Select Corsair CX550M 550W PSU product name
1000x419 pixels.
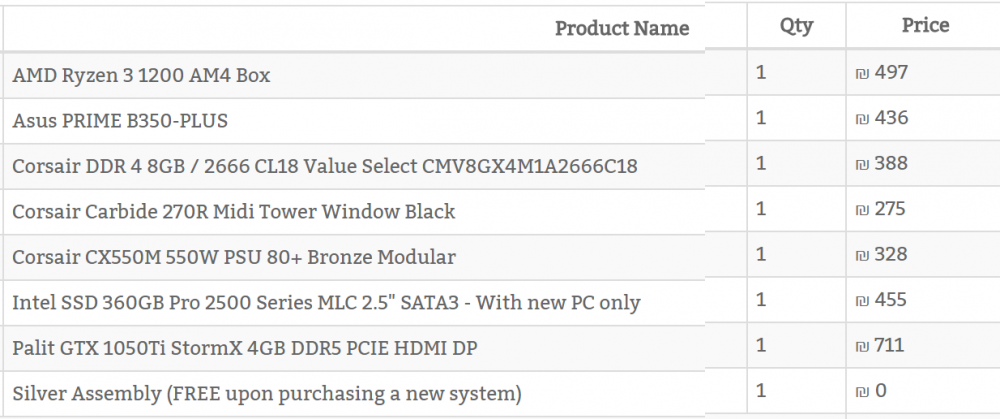tap(234, 256)
